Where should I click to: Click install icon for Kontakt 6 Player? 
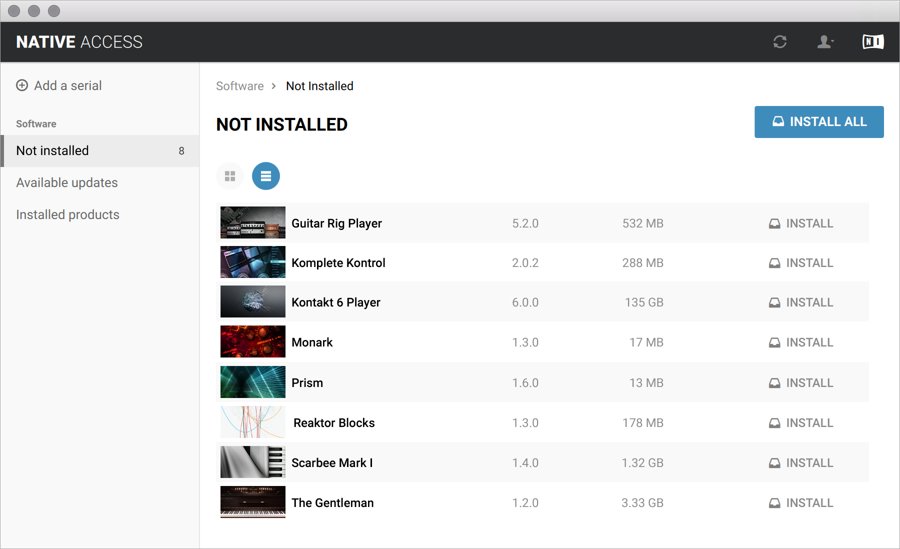pos(774,303)
